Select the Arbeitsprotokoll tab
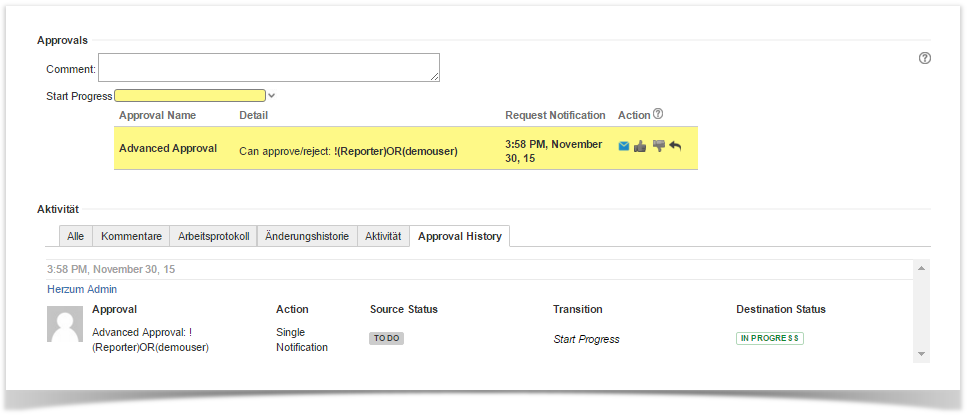 (x=213, y=236)
